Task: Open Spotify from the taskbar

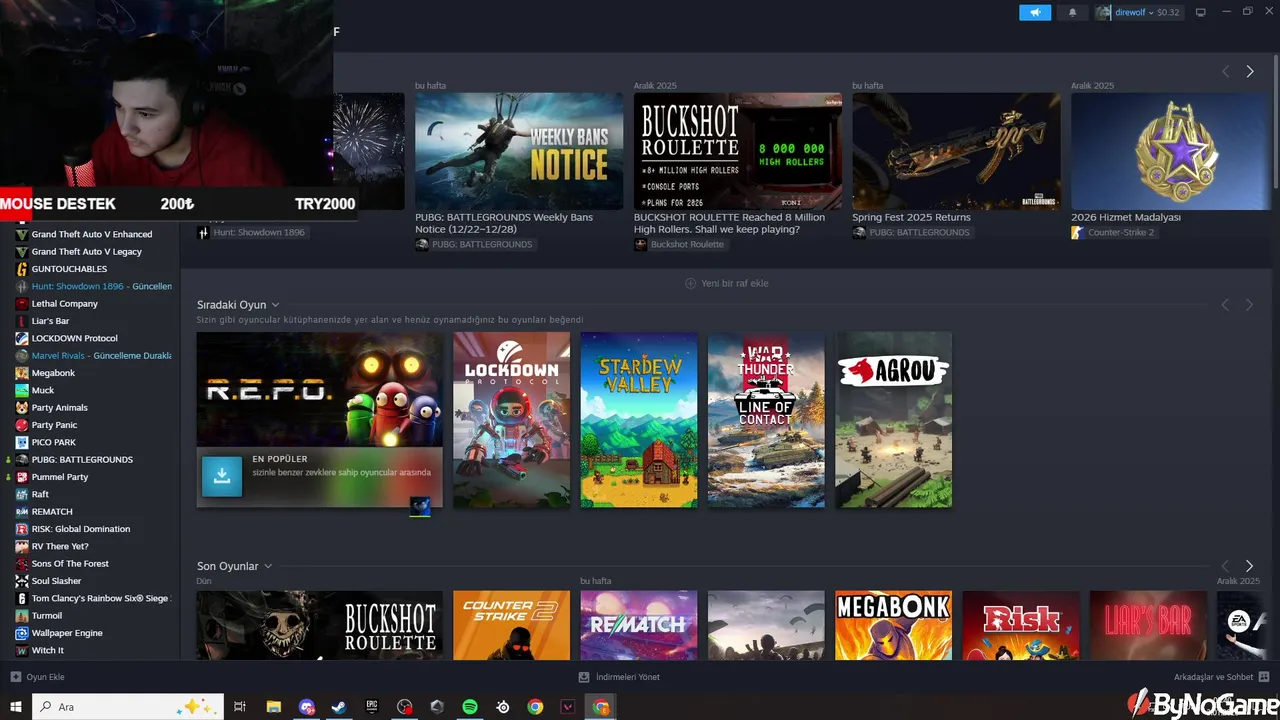Action: click(470, 707)
